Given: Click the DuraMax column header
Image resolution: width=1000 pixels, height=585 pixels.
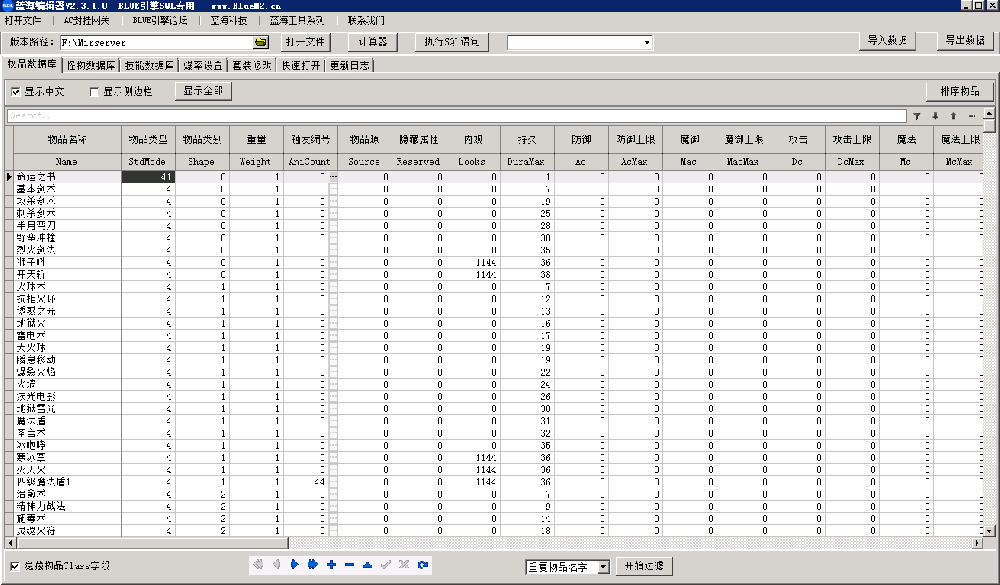Looking at the screenshot, I should pyautogui.click(x=527, y=161).
